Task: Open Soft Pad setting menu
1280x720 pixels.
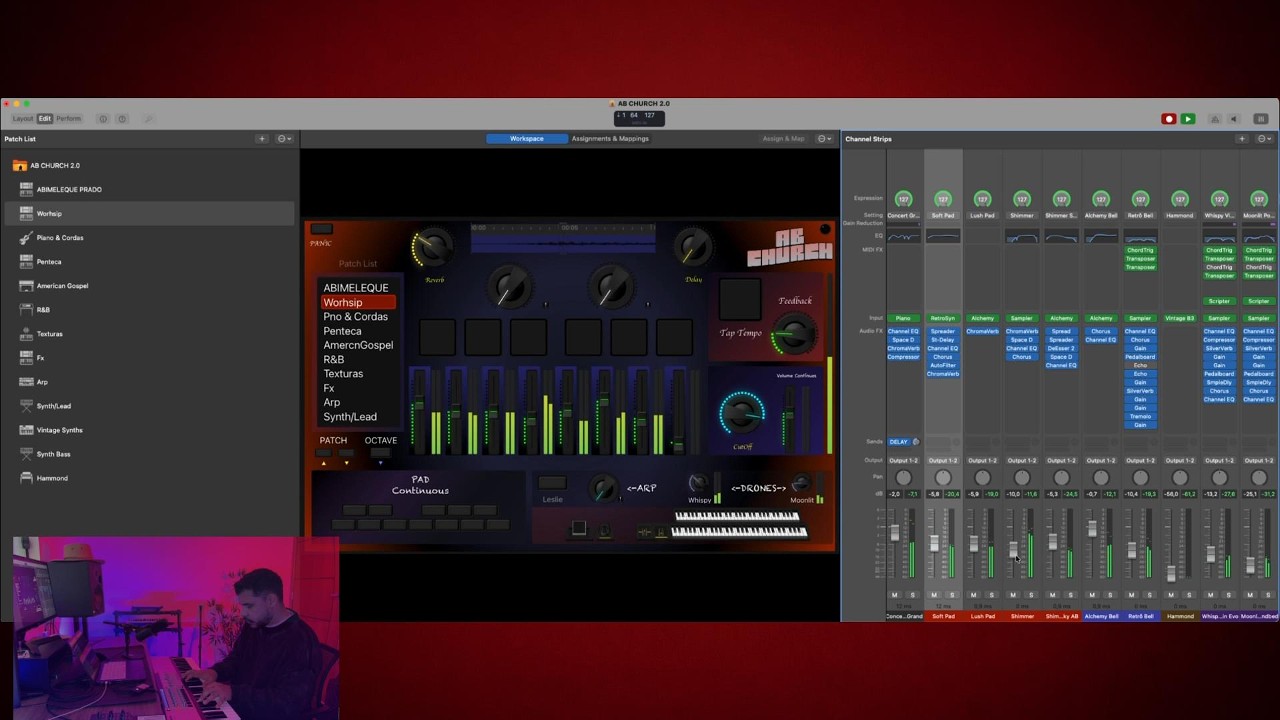Action: [x=943, y=216]
